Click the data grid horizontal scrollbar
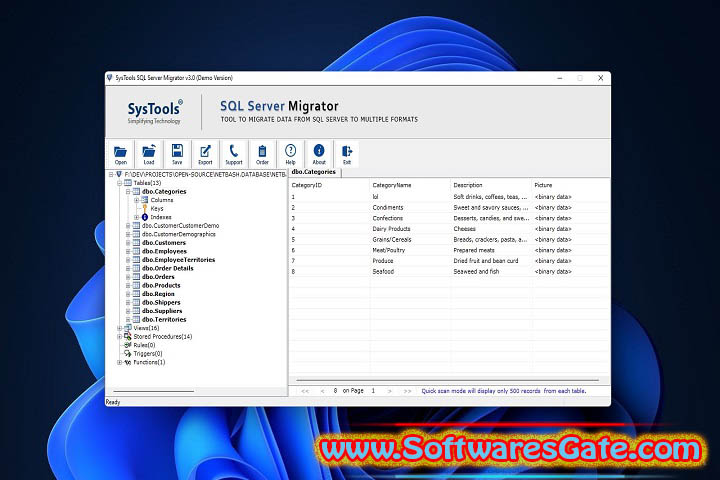This screenshot has width=720, height=480. pyautogui.click(x=448, y=380)
